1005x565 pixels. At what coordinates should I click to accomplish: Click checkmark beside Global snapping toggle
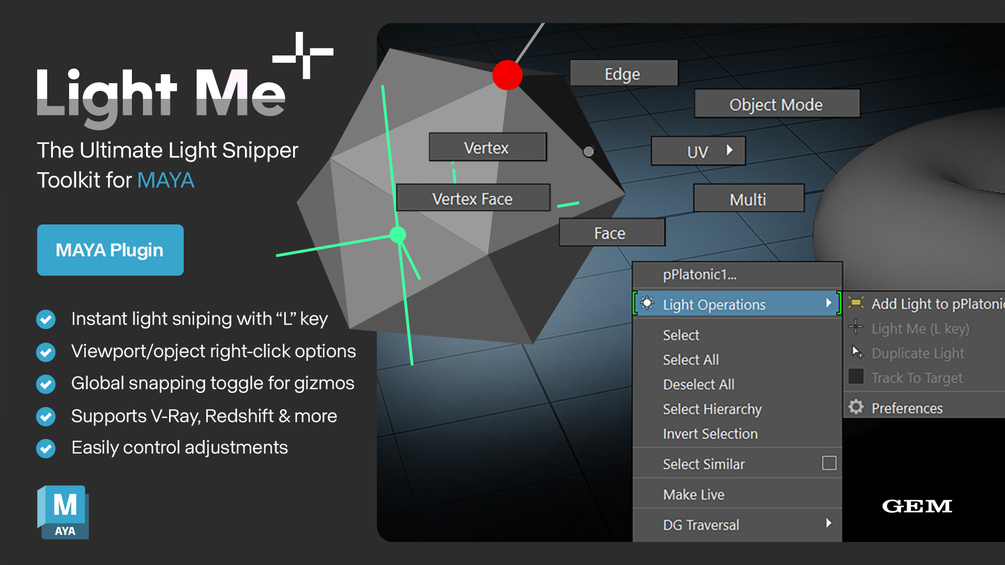[46, 384]
